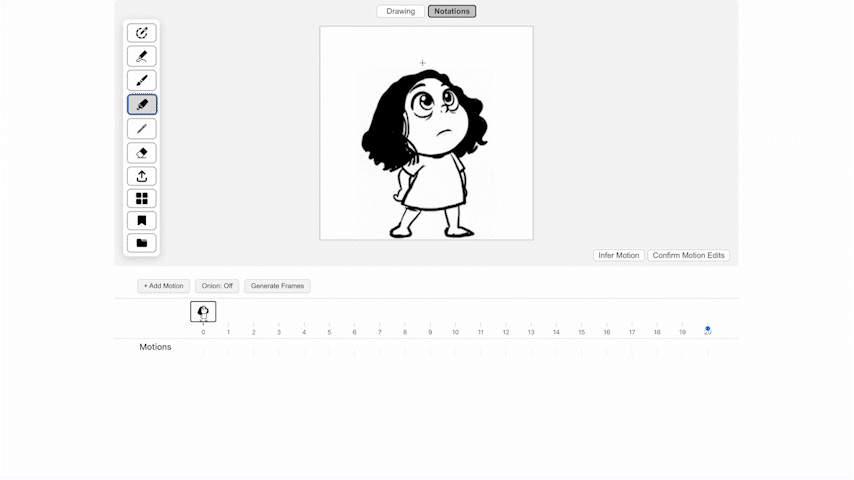Select the paintbrush tool
Screen dimensions: 854x480
point(141,81)
